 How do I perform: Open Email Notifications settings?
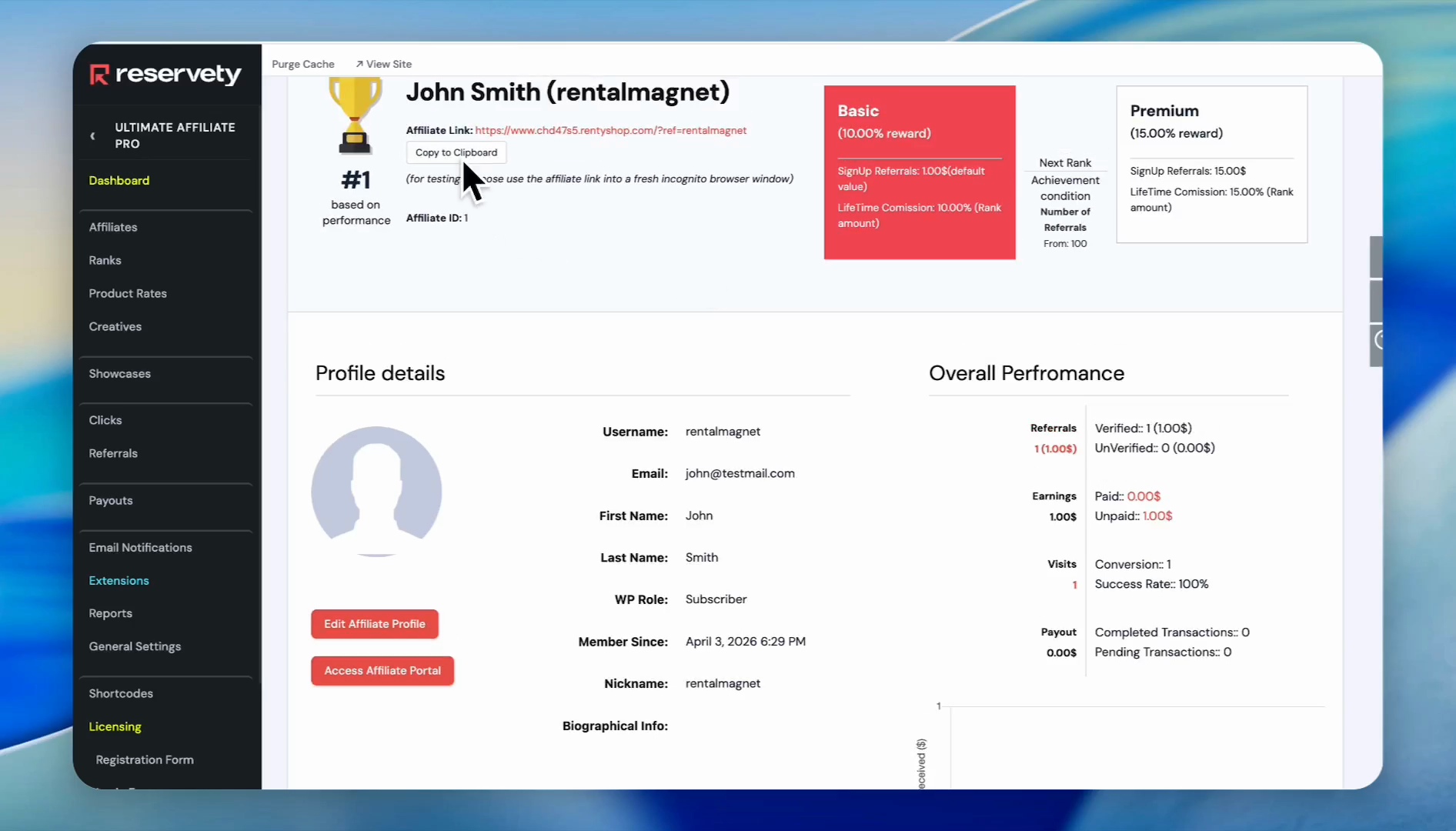pyautogui.click(x=140, y=547)
